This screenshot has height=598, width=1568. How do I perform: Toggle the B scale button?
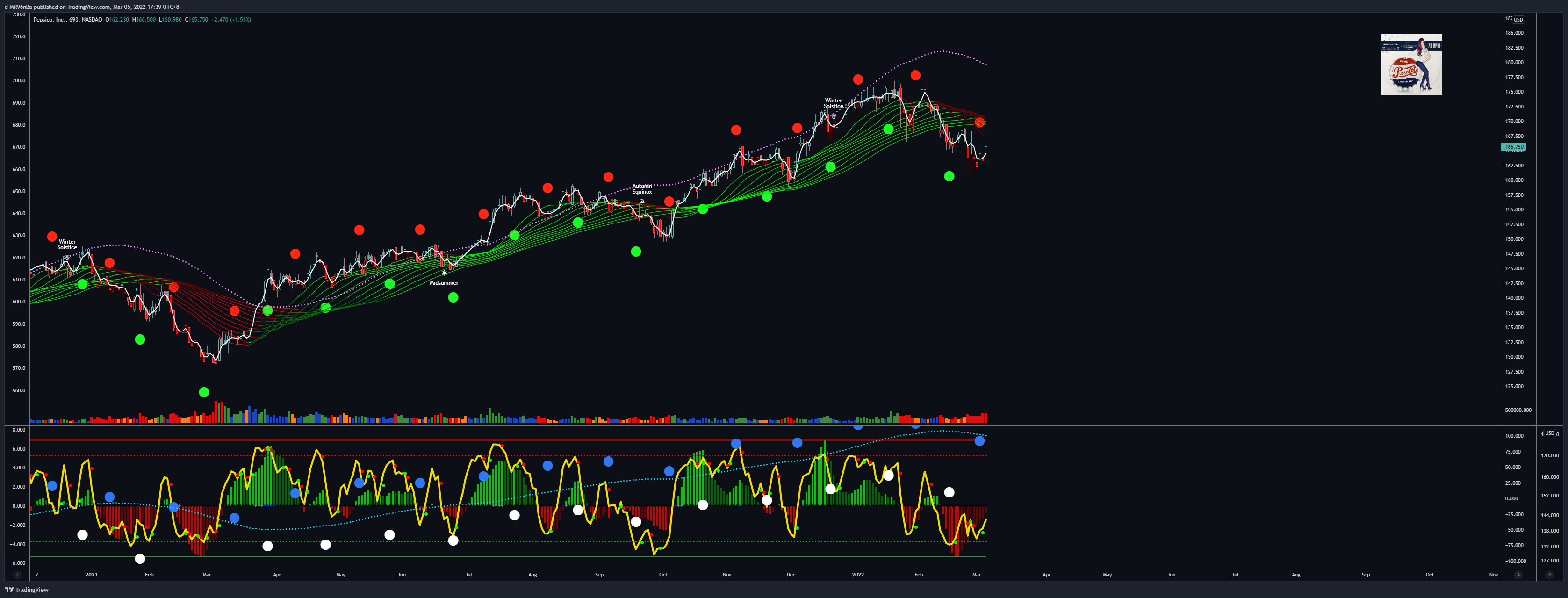click(1550, 575)
